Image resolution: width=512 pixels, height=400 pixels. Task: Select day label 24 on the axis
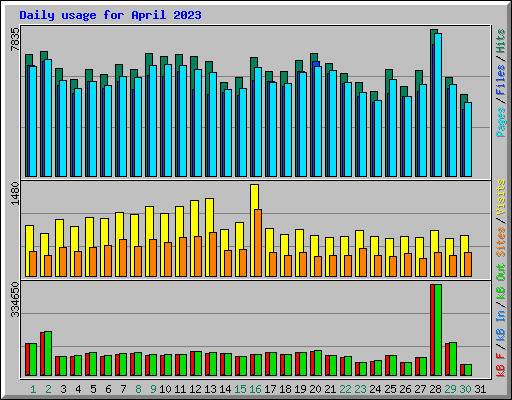(375, 389)
